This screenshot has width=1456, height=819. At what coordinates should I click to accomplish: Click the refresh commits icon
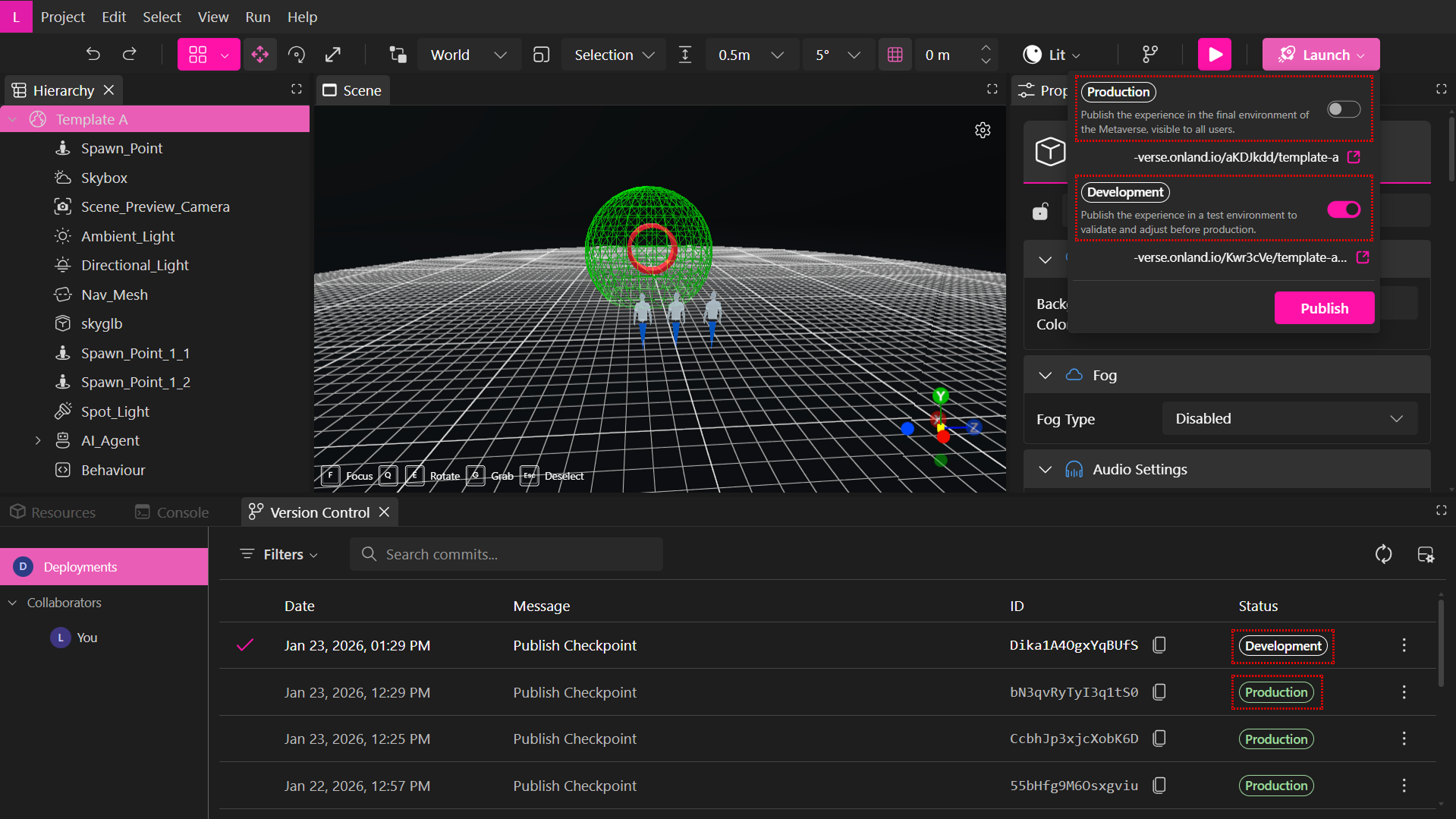1383,555
